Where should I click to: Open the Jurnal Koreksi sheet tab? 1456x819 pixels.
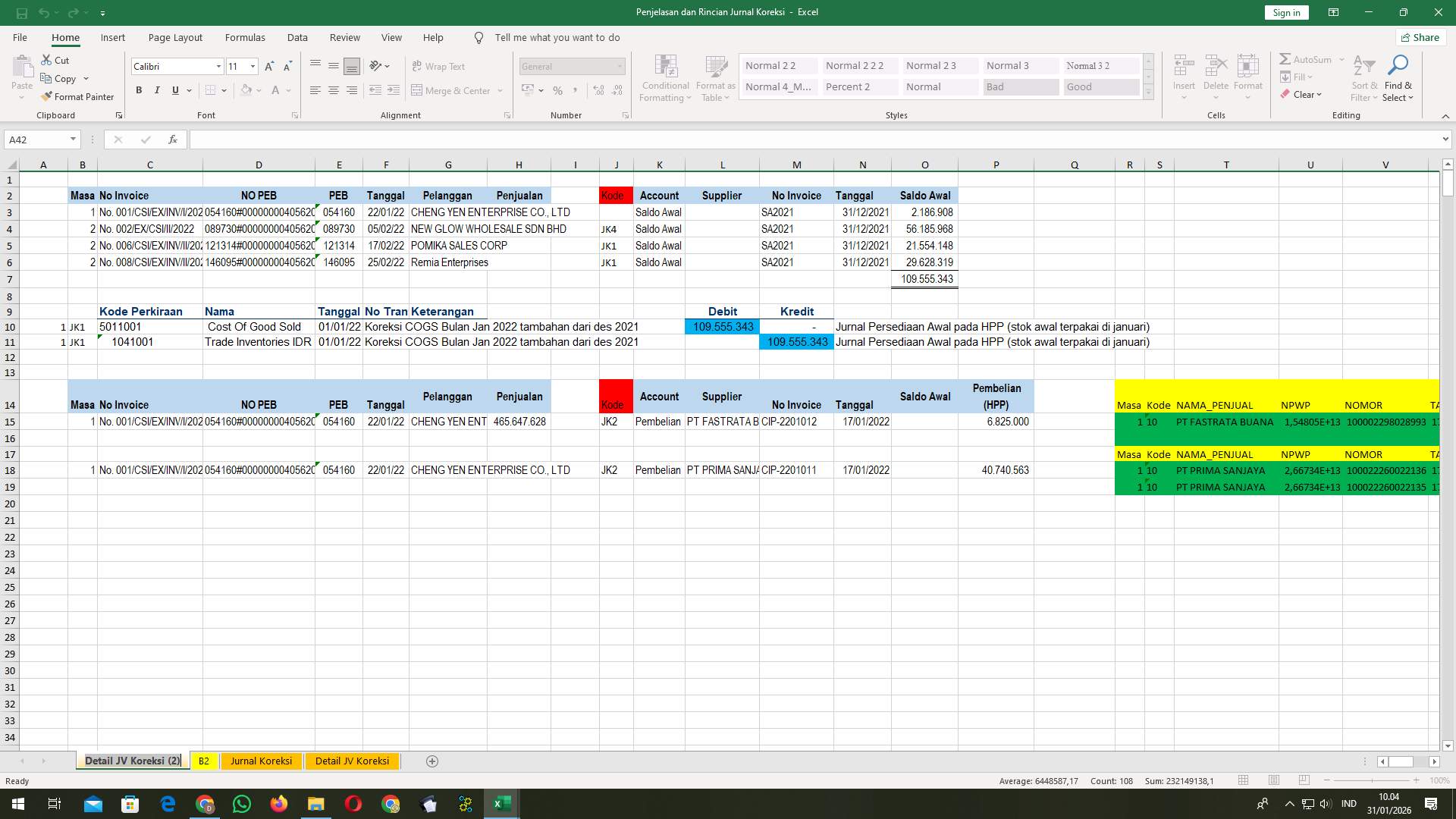(x=261, y=761)
